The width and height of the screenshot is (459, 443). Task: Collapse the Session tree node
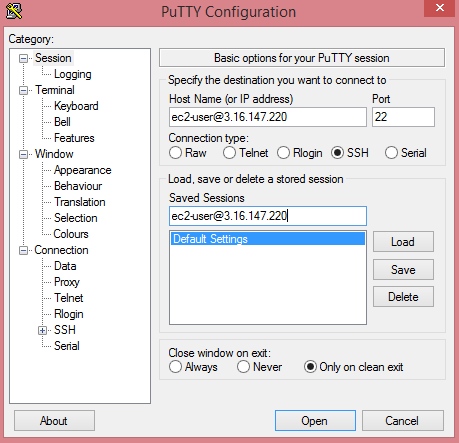[x=23, y=59]
